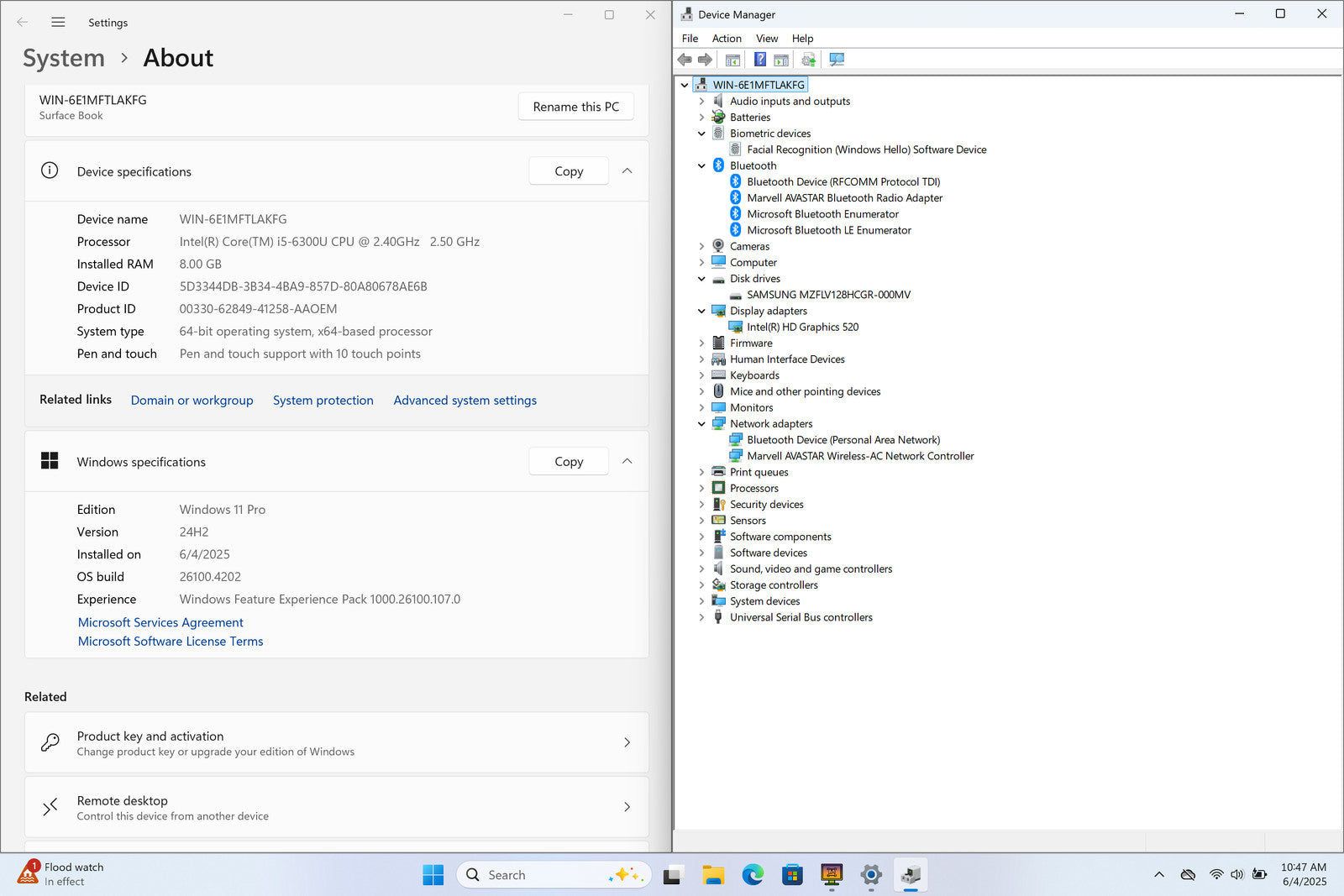Viewport: 1344px width, 896px height.
Task: Open Microsoft Edge from the taskbar
Action: coord(753,875)
